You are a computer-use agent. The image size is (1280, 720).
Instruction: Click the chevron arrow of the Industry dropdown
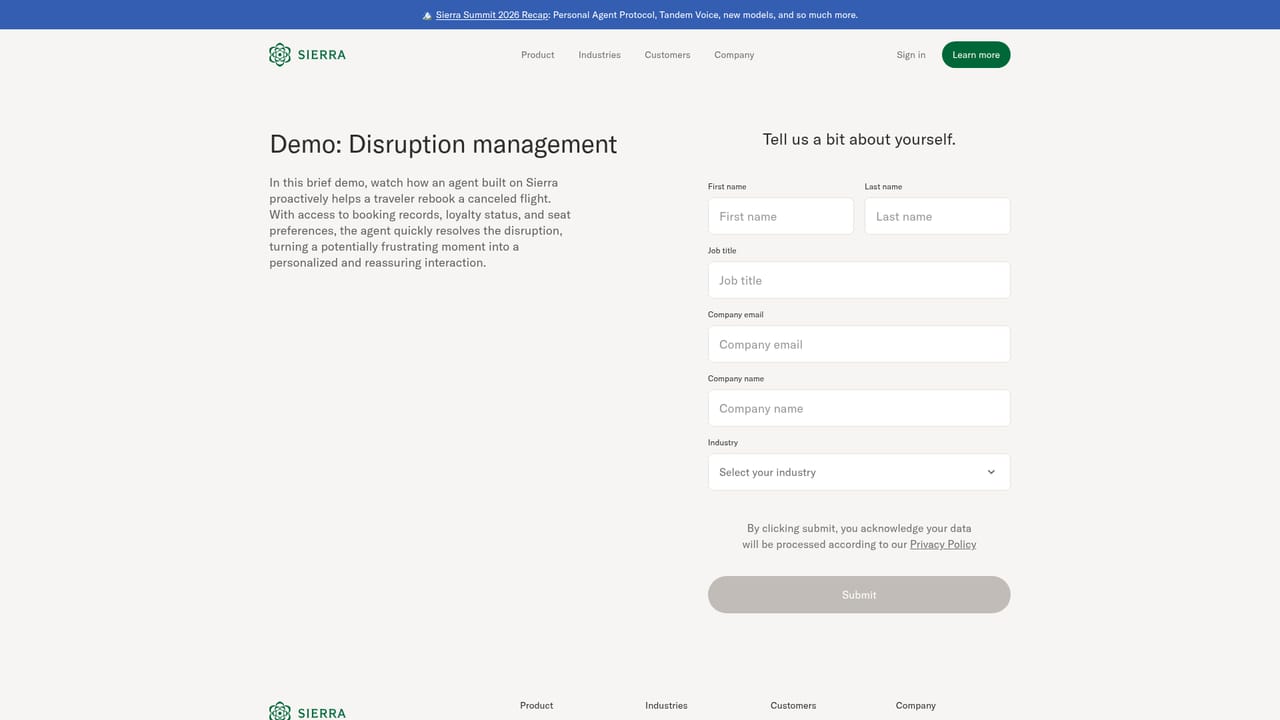tap(991, 472)
